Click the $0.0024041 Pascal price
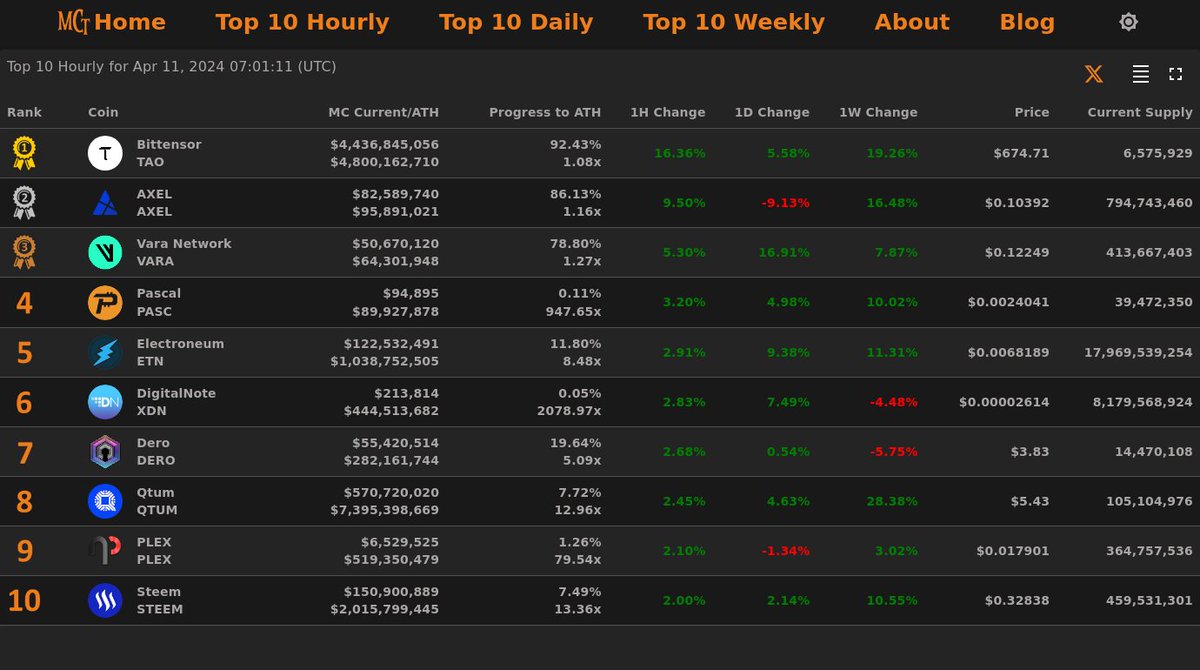This screenshot has width=1200, height=670. pyautogui.click(x=1009, y=302)
